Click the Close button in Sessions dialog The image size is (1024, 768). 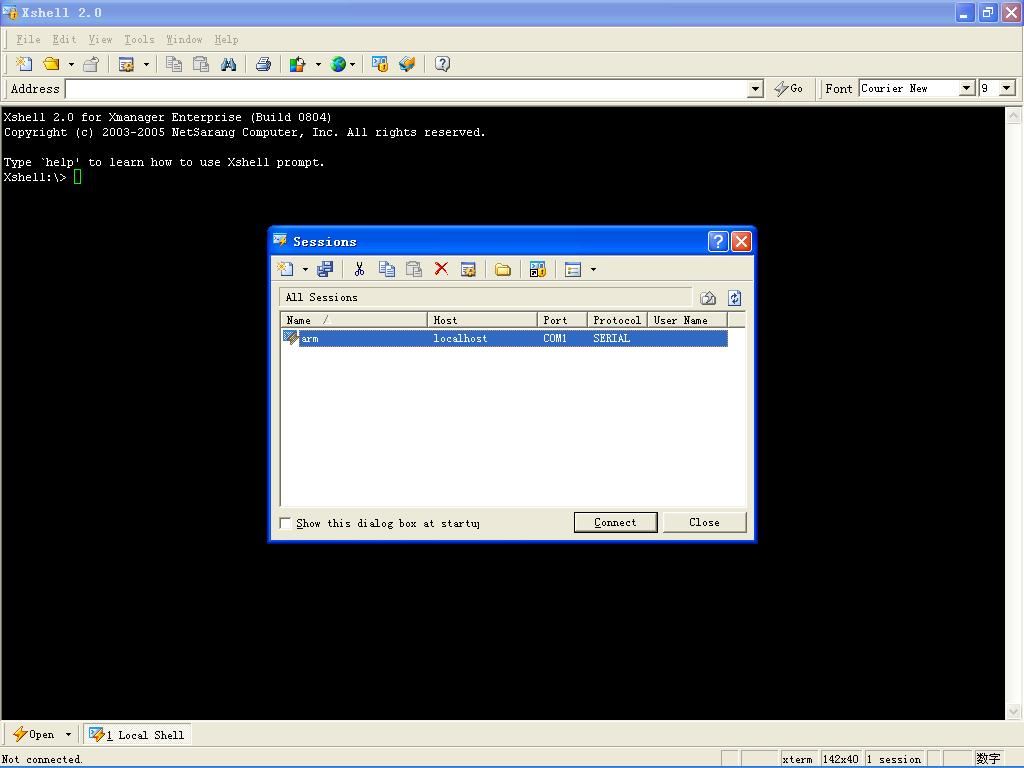pyautogui.click(x=704, y=522)
